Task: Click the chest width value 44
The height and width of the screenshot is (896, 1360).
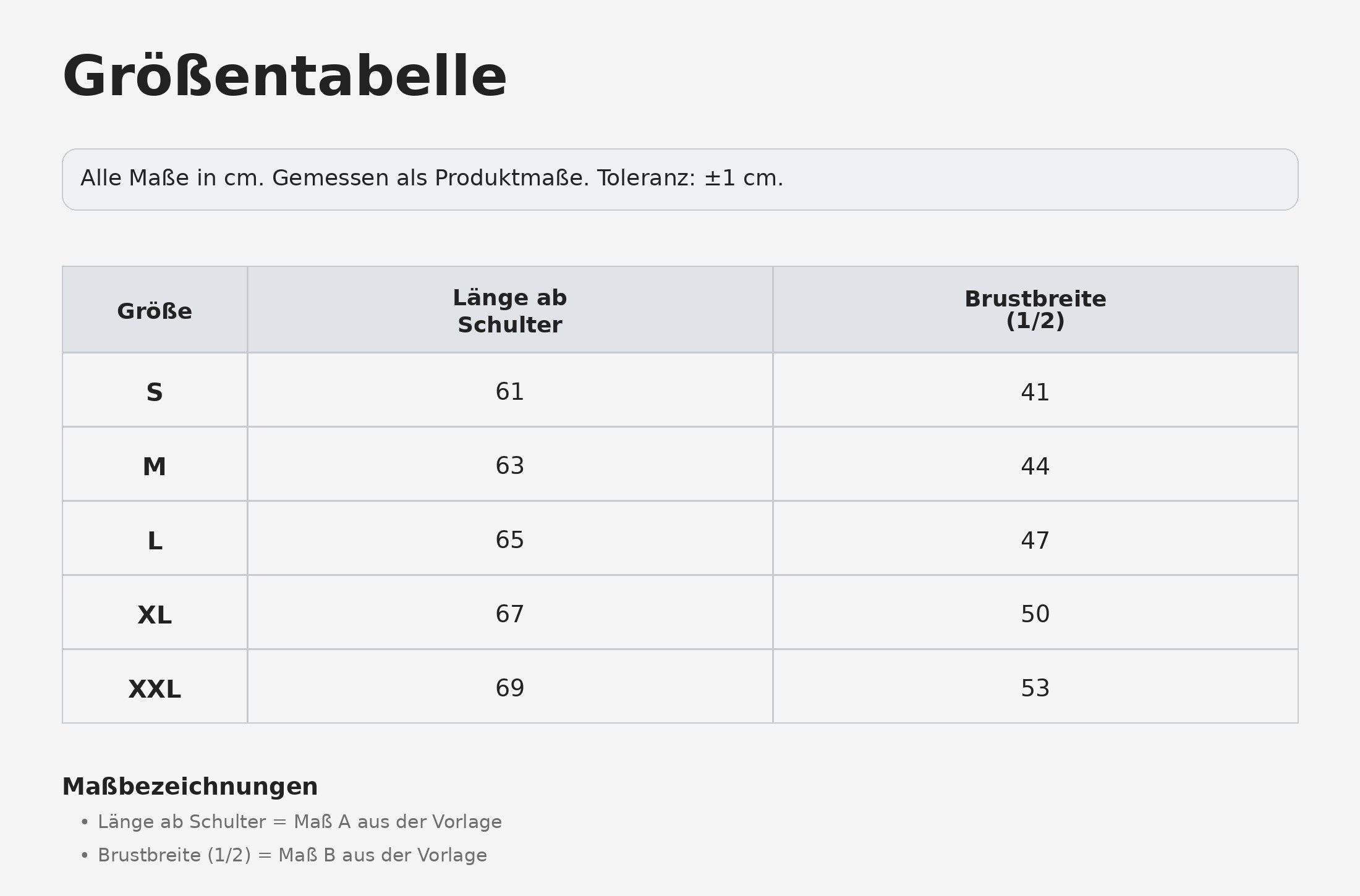Action: click(1035, 466)
